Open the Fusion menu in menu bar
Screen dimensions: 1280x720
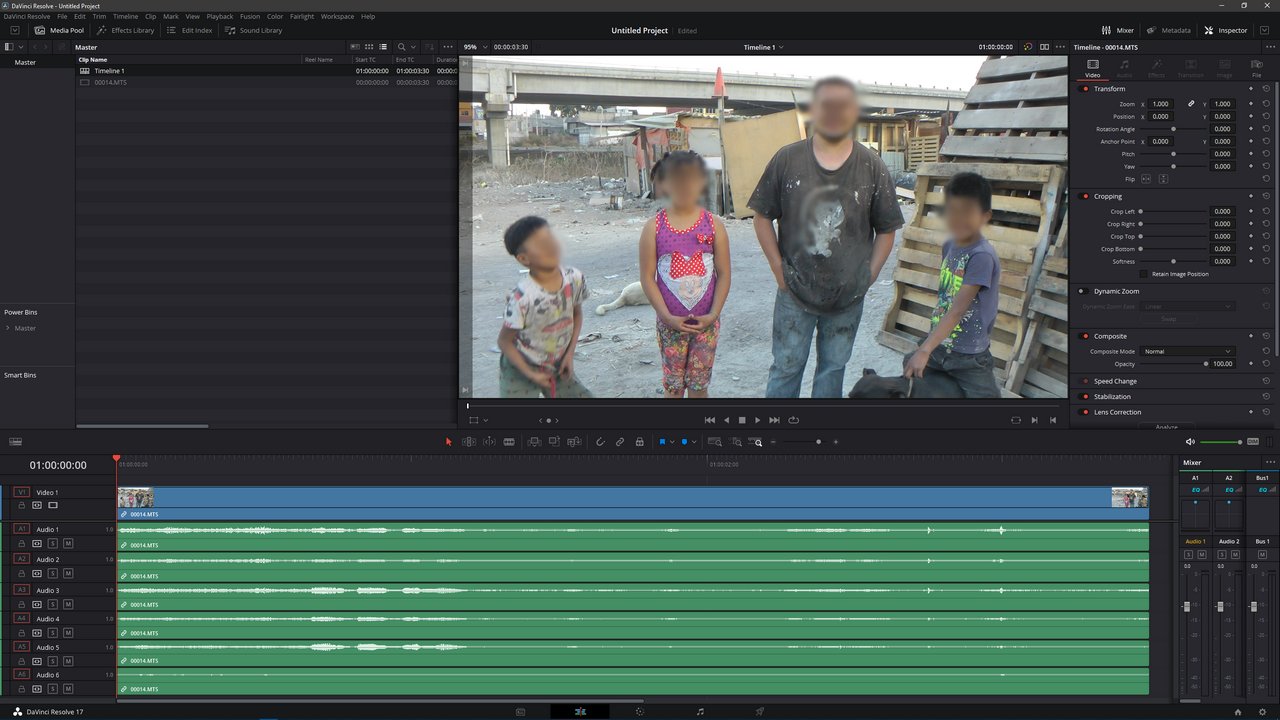(250, 17)
